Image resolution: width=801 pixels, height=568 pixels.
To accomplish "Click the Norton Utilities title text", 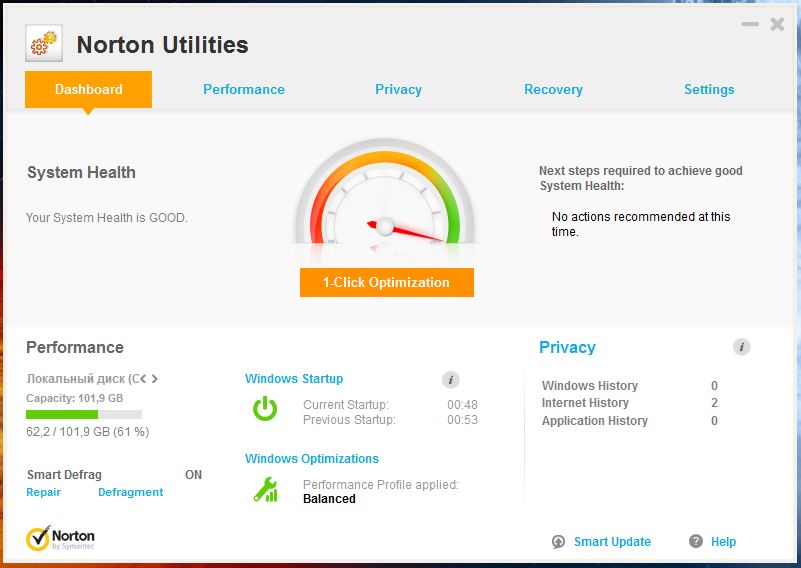I will (x=162, y=44).
